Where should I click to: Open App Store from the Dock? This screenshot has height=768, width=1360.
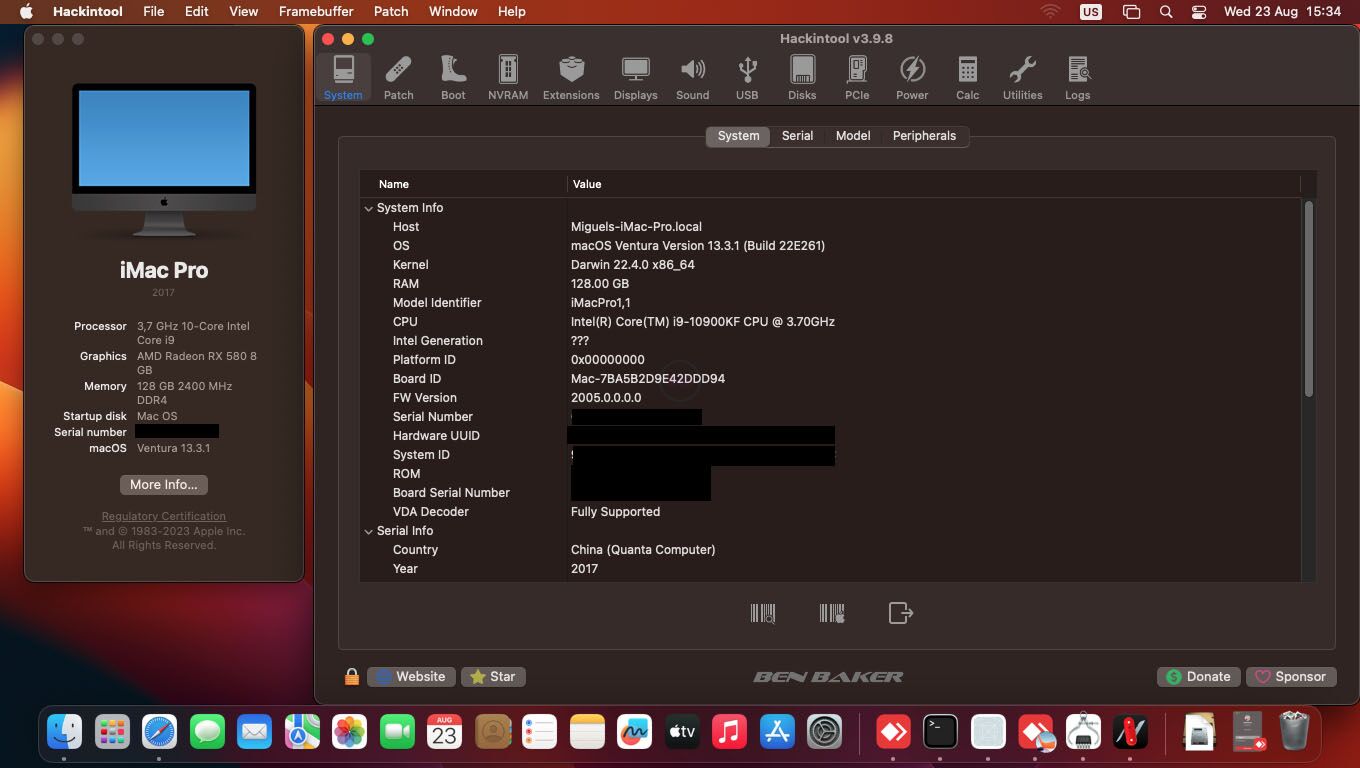pyautogui.click(x=777, y=733)
